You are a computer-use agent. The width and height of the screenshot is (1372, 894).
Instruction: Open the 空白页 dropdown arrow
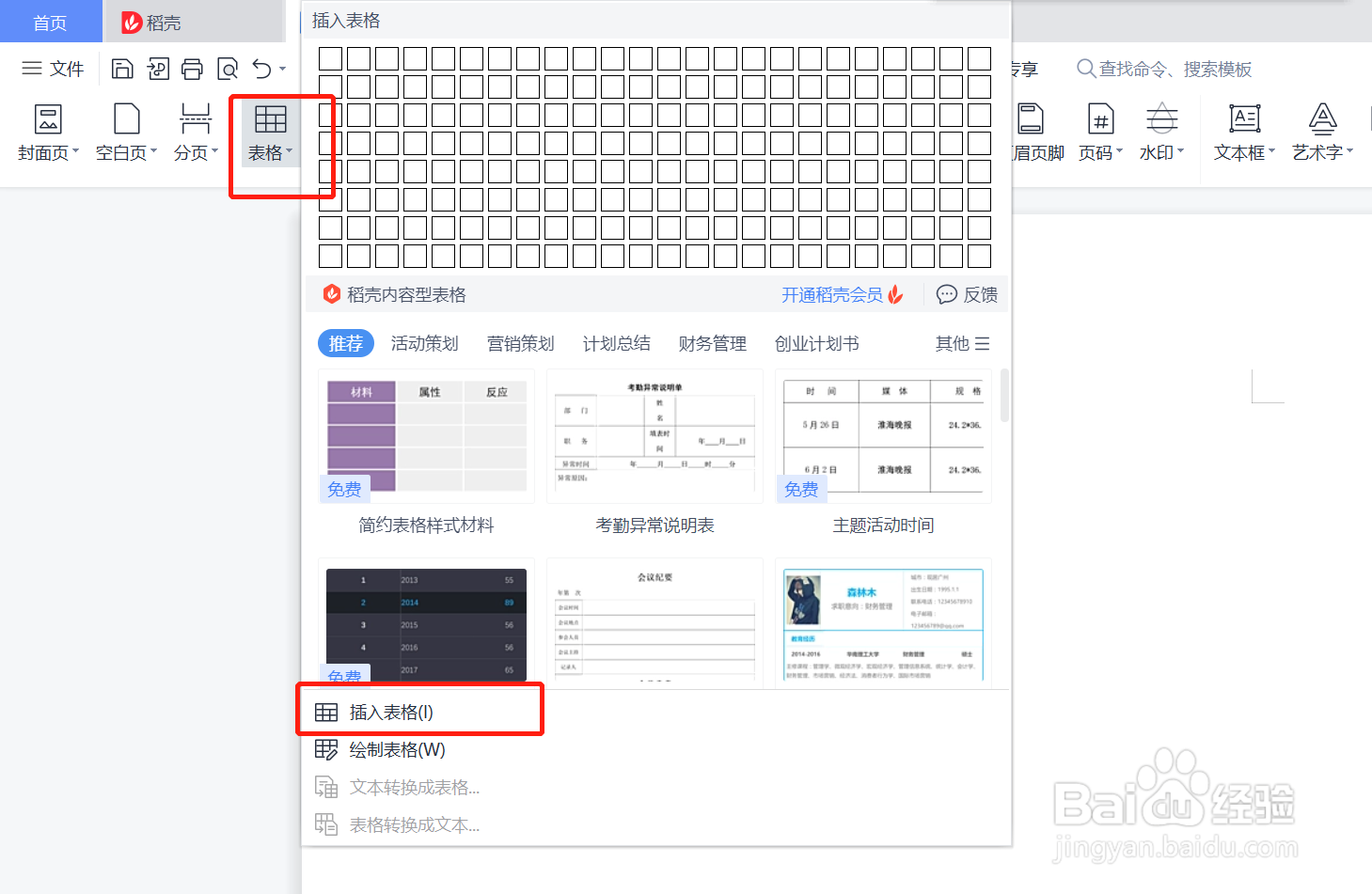pyautogui.click(x=153, y=151)
